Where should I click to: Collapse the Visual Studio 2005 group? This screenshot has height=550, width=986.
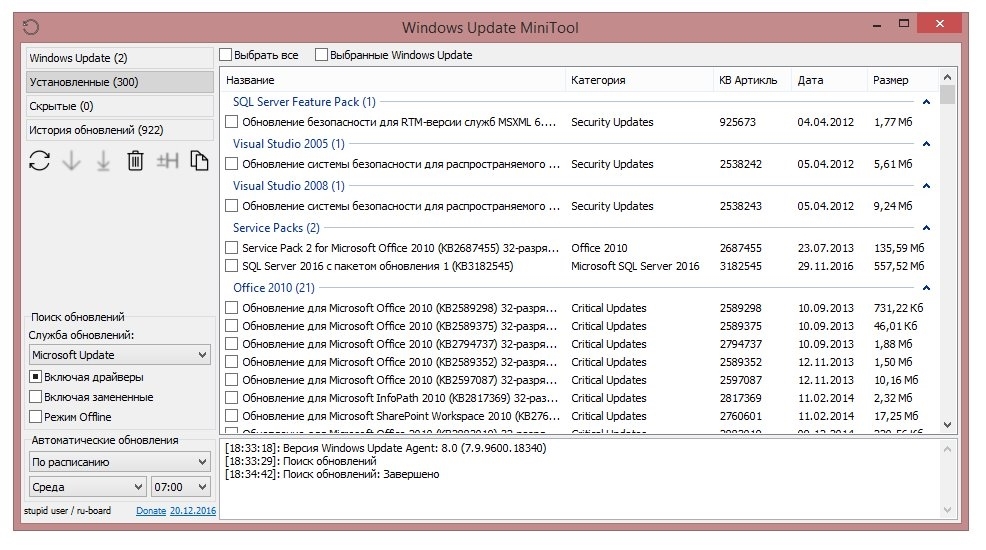coord(926,144)
